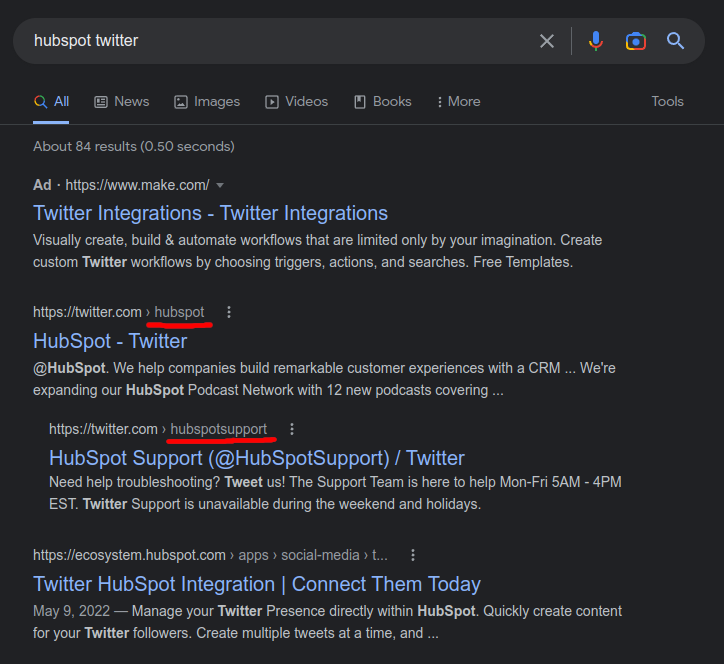This screenshot has width=724, height=664.
Task: Switch to the Images tab
Action: [207, 102]
